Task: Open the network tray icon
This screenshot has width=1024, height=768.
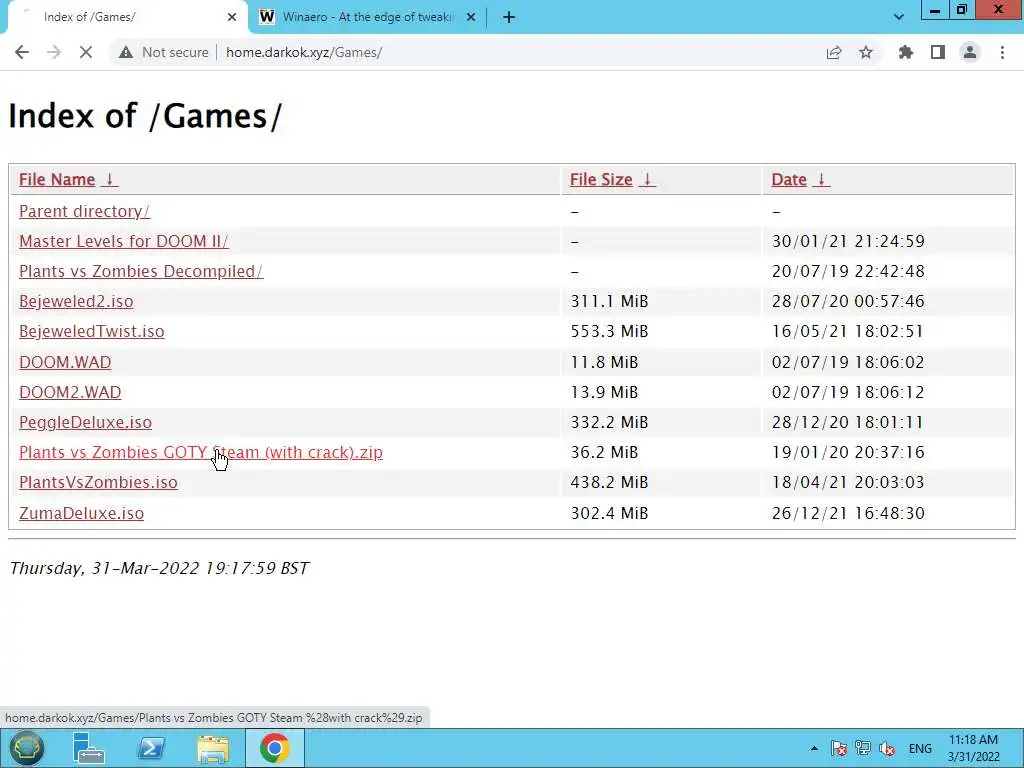Action: coord(863,748)
